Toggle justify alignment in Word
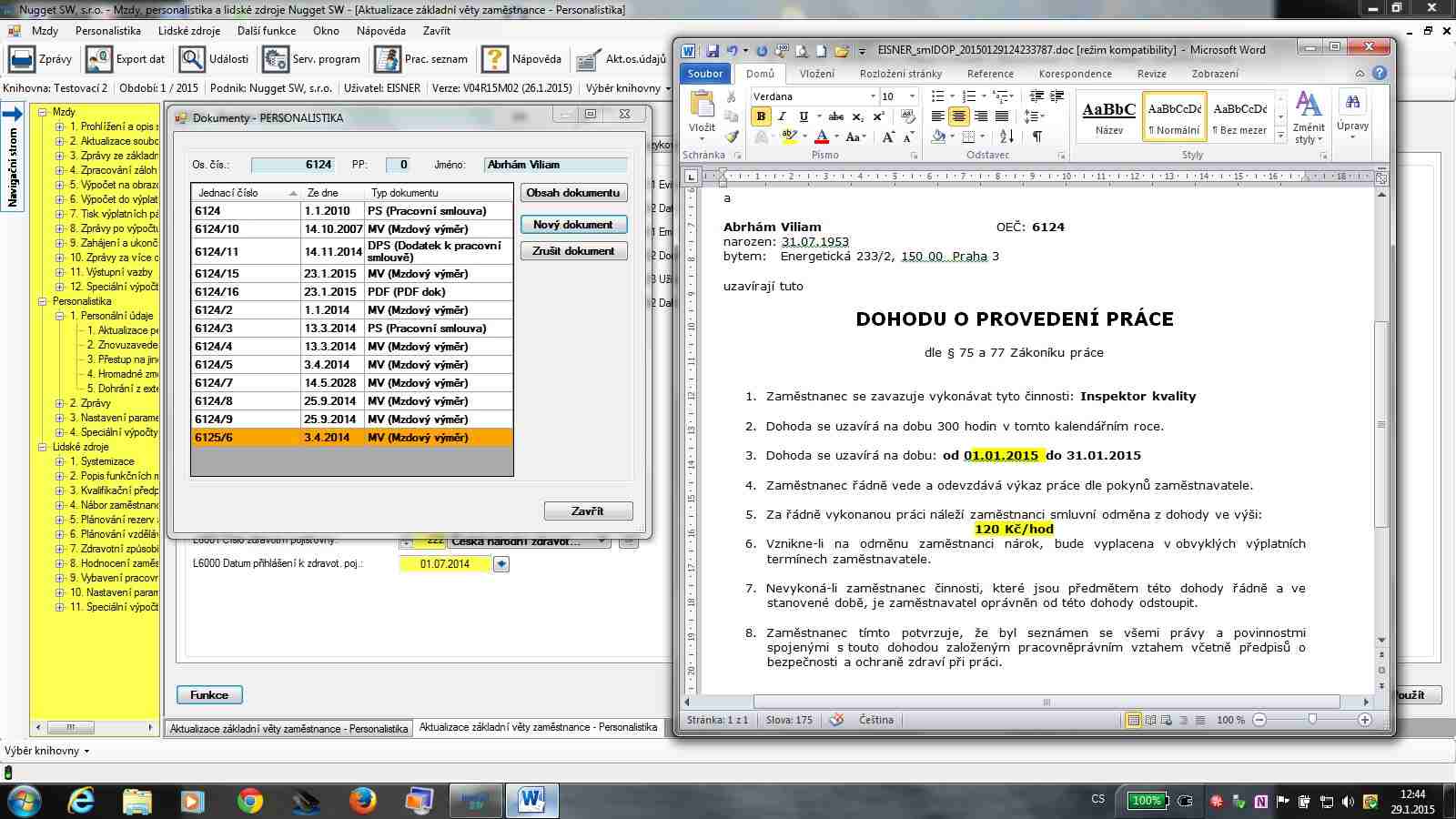This screenshot has width=1456, height=819. coord(1001,116)
